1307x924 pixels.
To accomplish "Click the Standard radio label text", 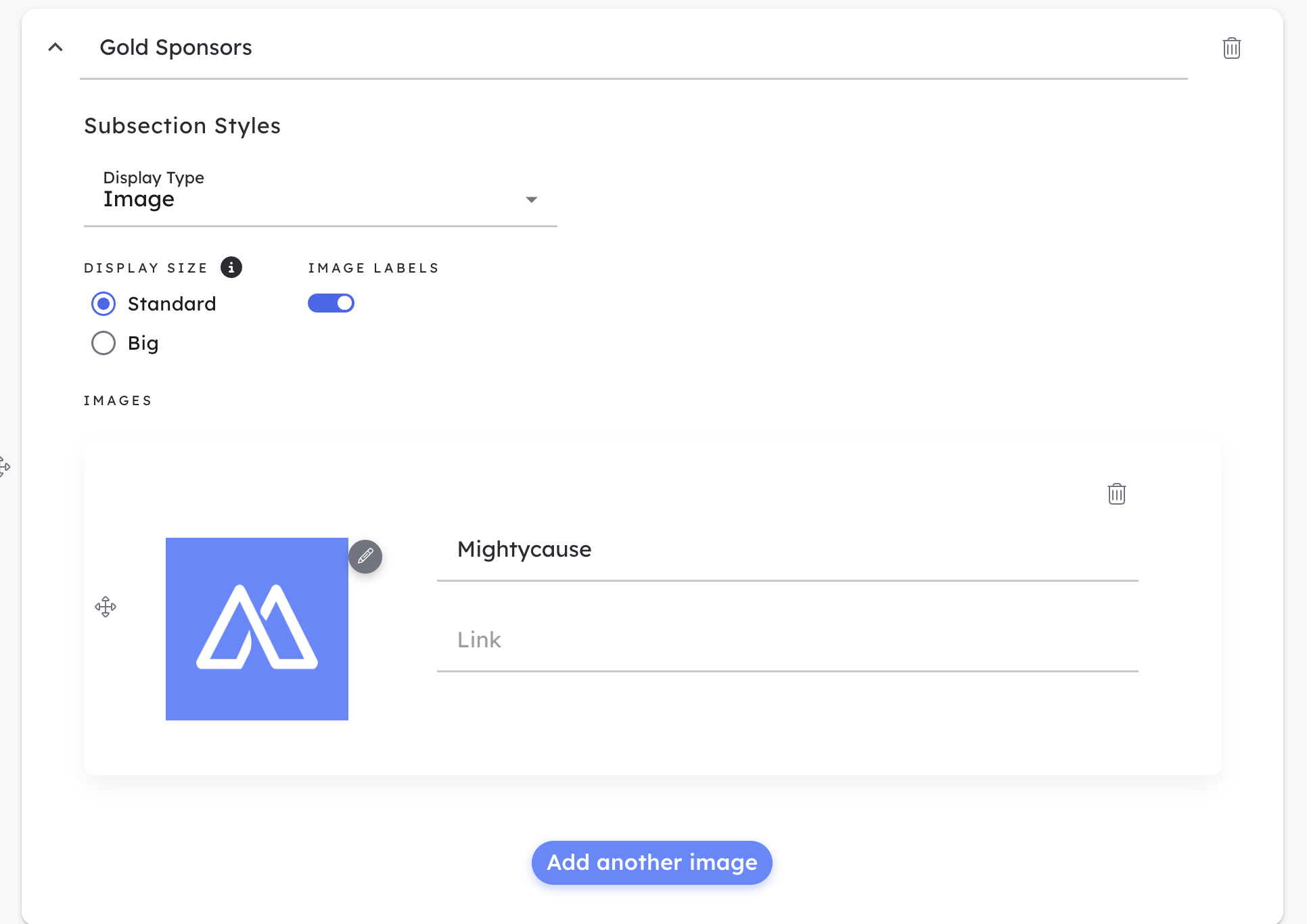I will (172, 304).
